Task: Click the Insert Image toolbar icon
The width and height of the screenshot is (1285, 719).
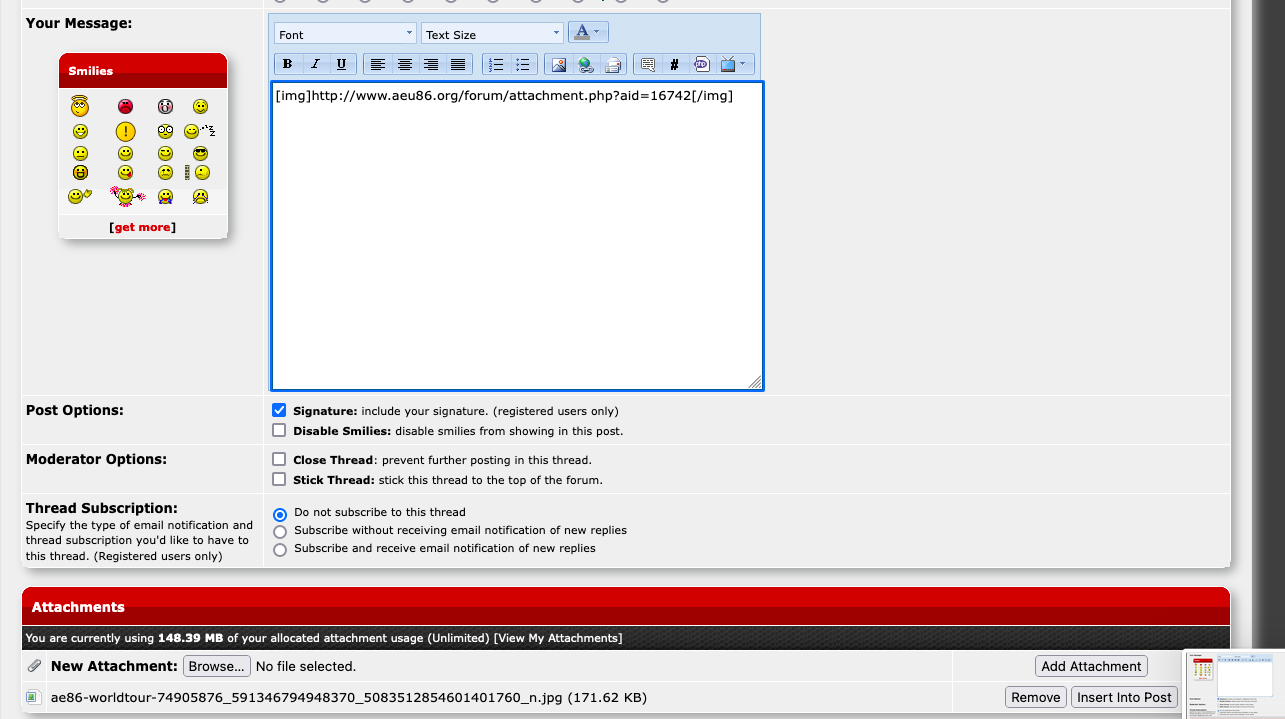Action: pos(559,65)
